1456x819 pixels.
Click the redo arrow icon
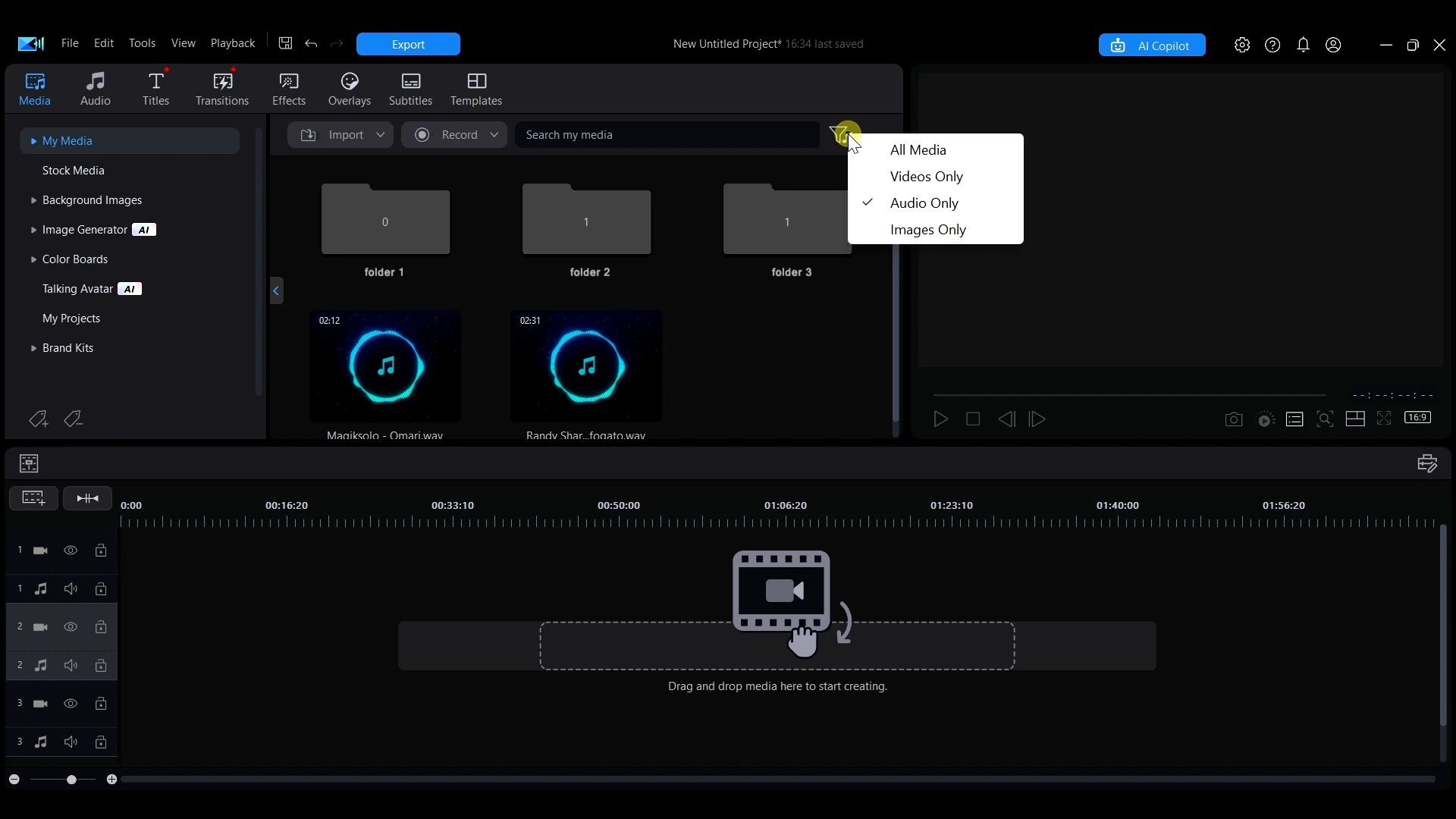coord(337,44)
